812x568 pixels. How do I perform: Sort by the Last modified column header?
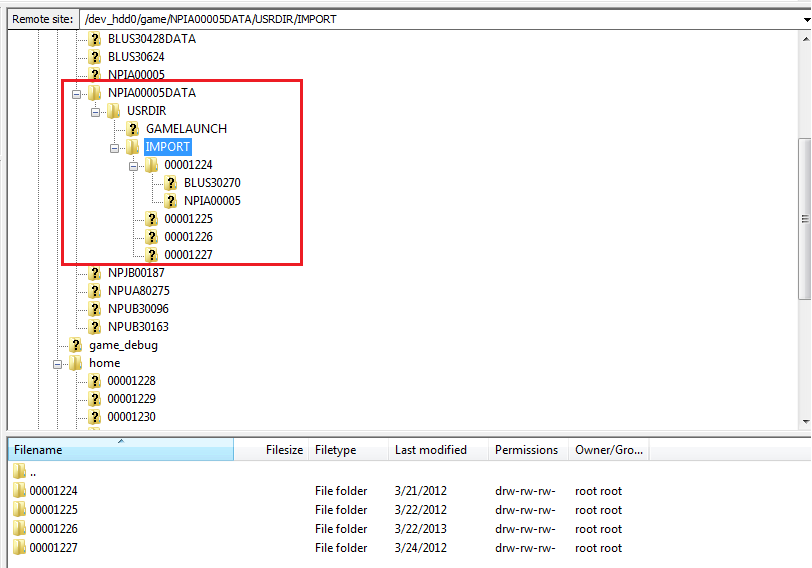click(x=439, y=449)
